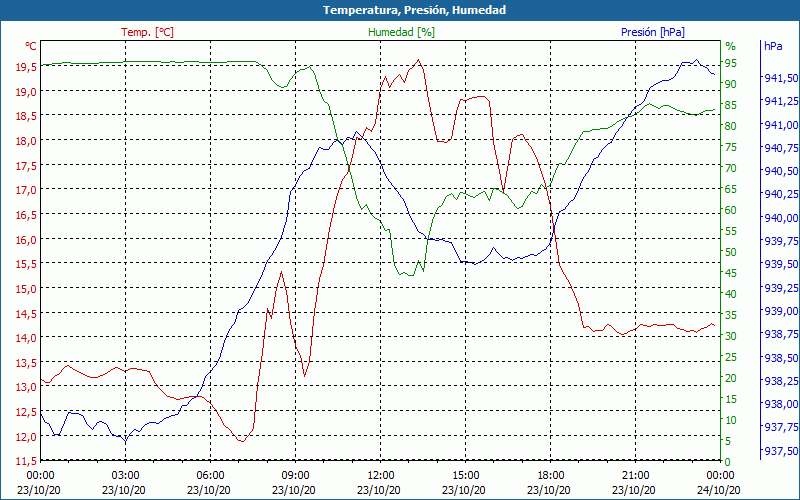
Task: Click the 16,0 temperature axis value
Action: pos(26,239)
